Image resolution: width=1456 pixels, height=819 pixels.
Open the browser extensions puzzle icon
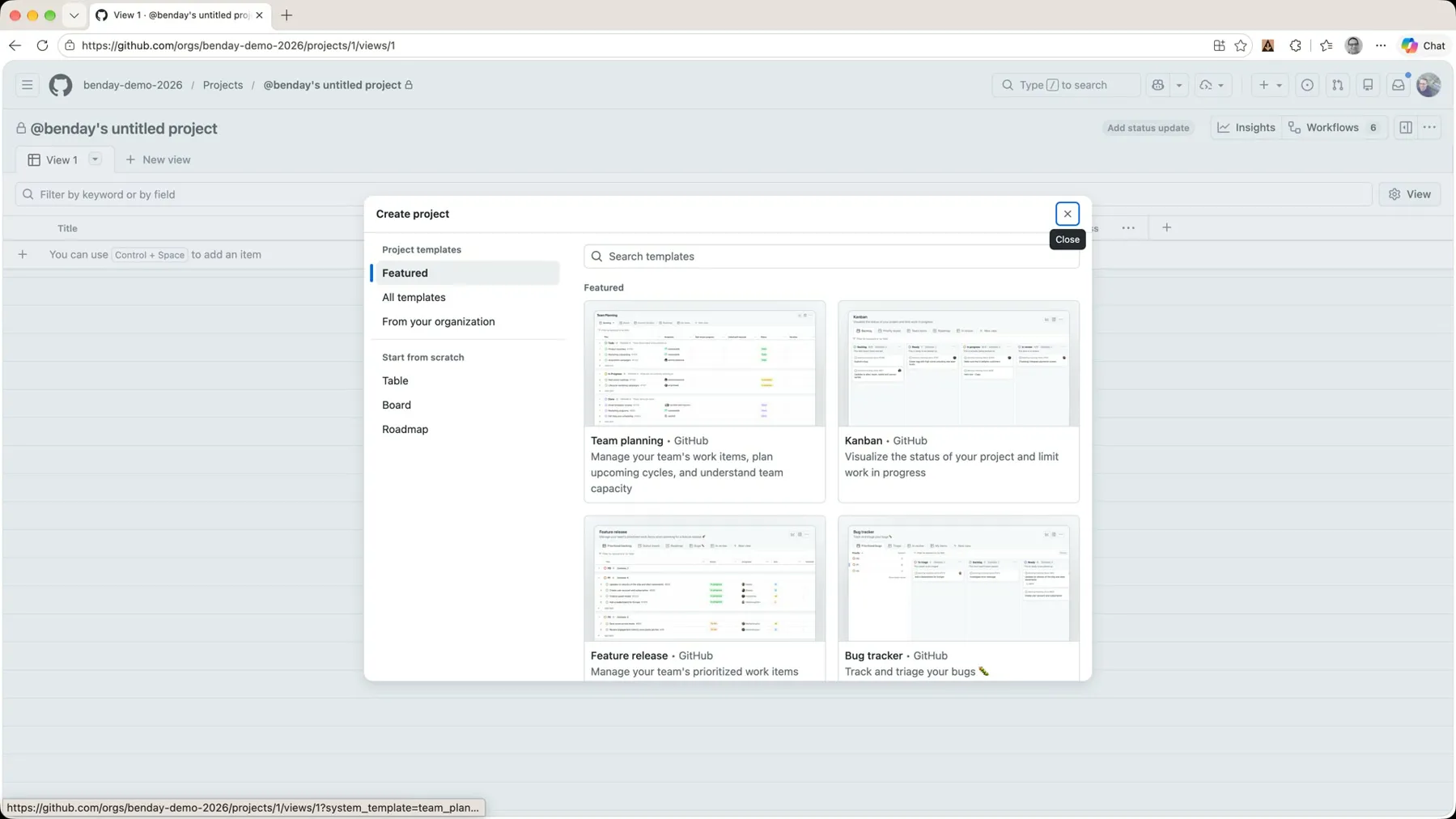pyautogui.click(x=1296, y=46)
